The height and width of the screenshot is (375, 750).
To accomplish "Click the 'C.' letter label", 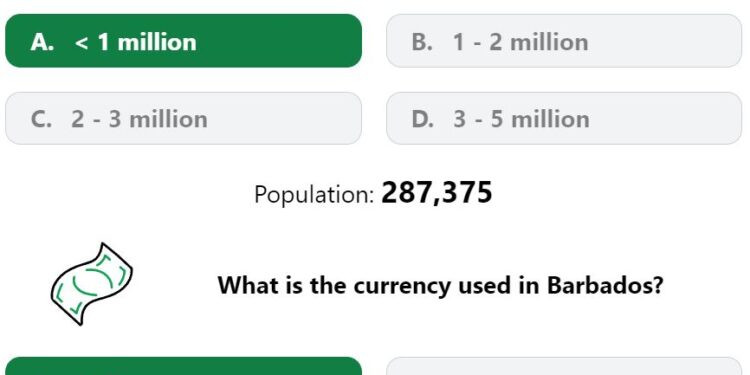I will click(41, 119).
